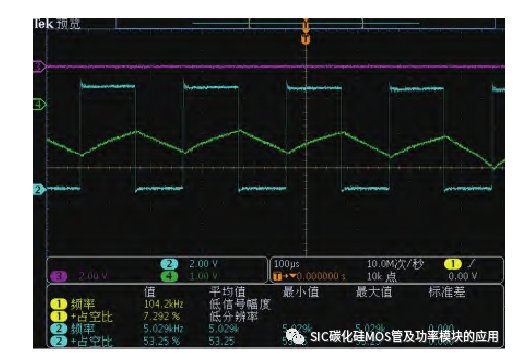Click the flat purple channel 3 trace

275,67
